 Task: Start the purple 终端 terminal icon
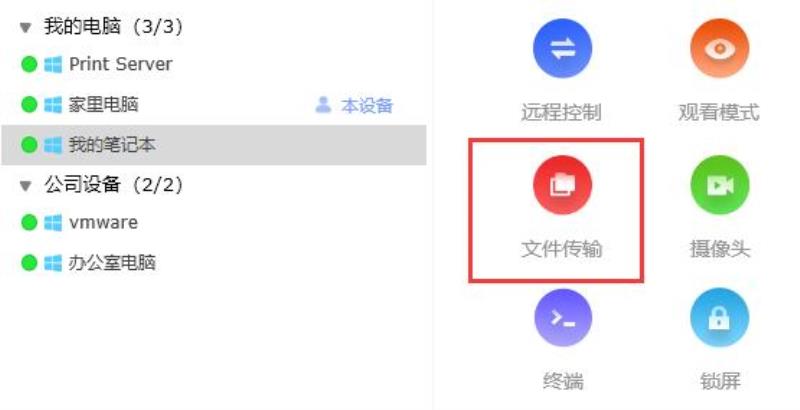[x=563, y=318]
